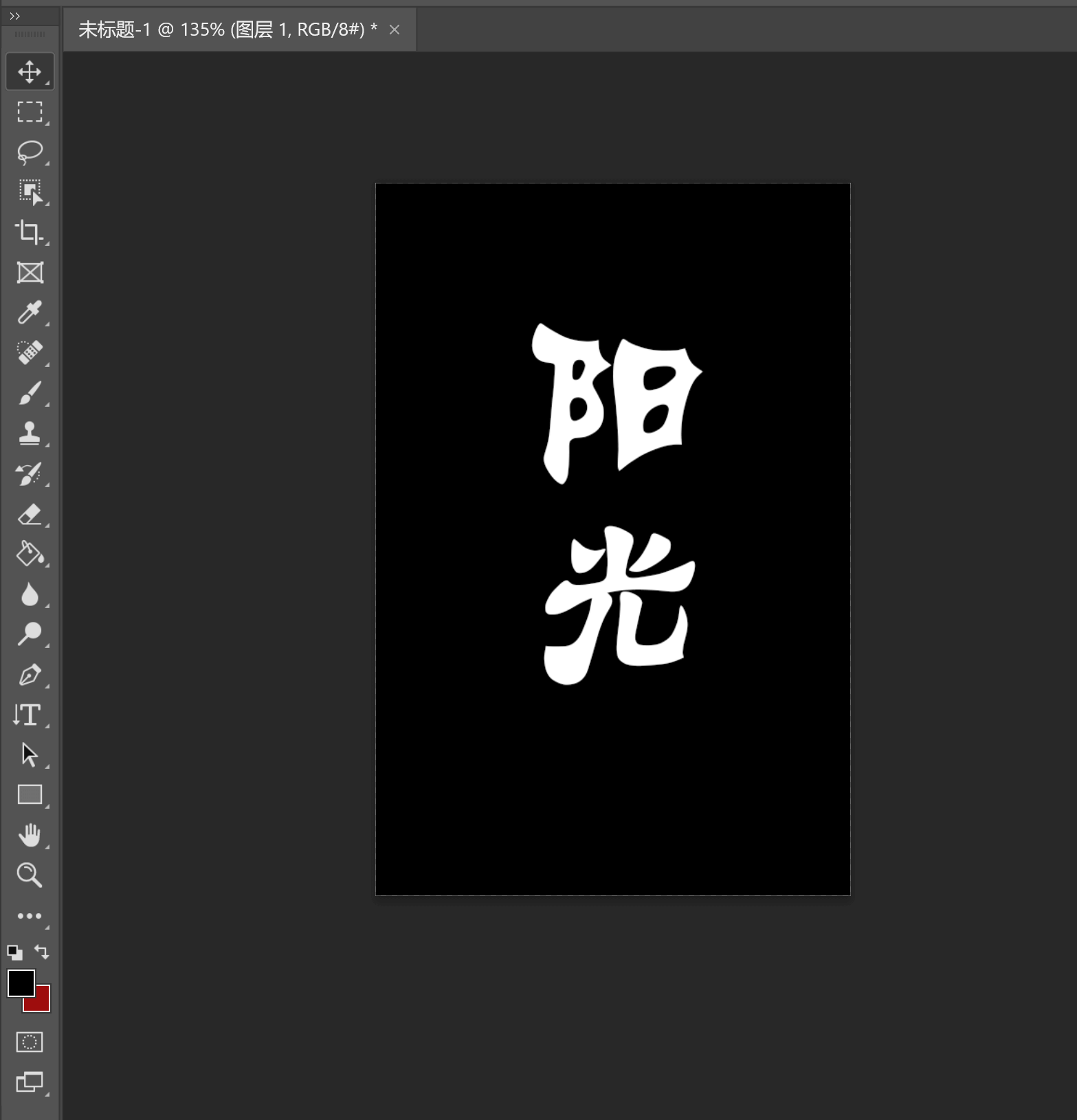Select the Move tool
Image resolution: width=1077 pixels, height=1120 pixels.
(30, 72)
